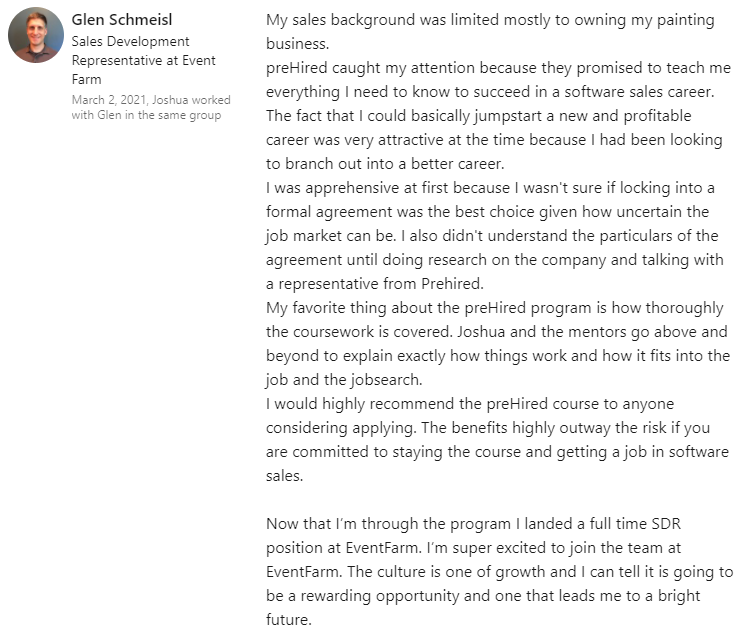
Task: Click the line starting 'I was apprehensive at first'
Action: [x=490, y=188]
